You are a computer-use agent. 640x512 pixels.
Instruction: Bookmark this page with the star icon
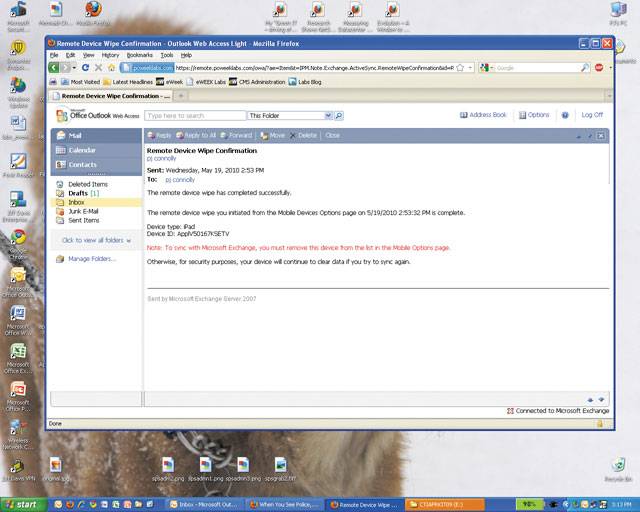tap(460, 68)
